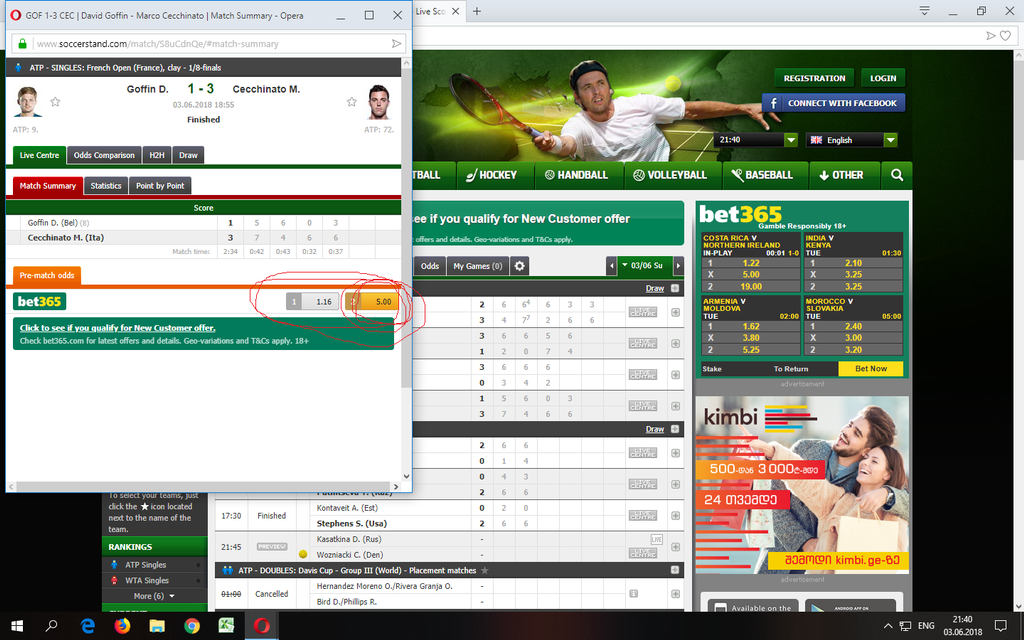The image size is (1024, 640).
Task: Click LIVE icon for Kasatkina match
Action: (x=656, y=539)
